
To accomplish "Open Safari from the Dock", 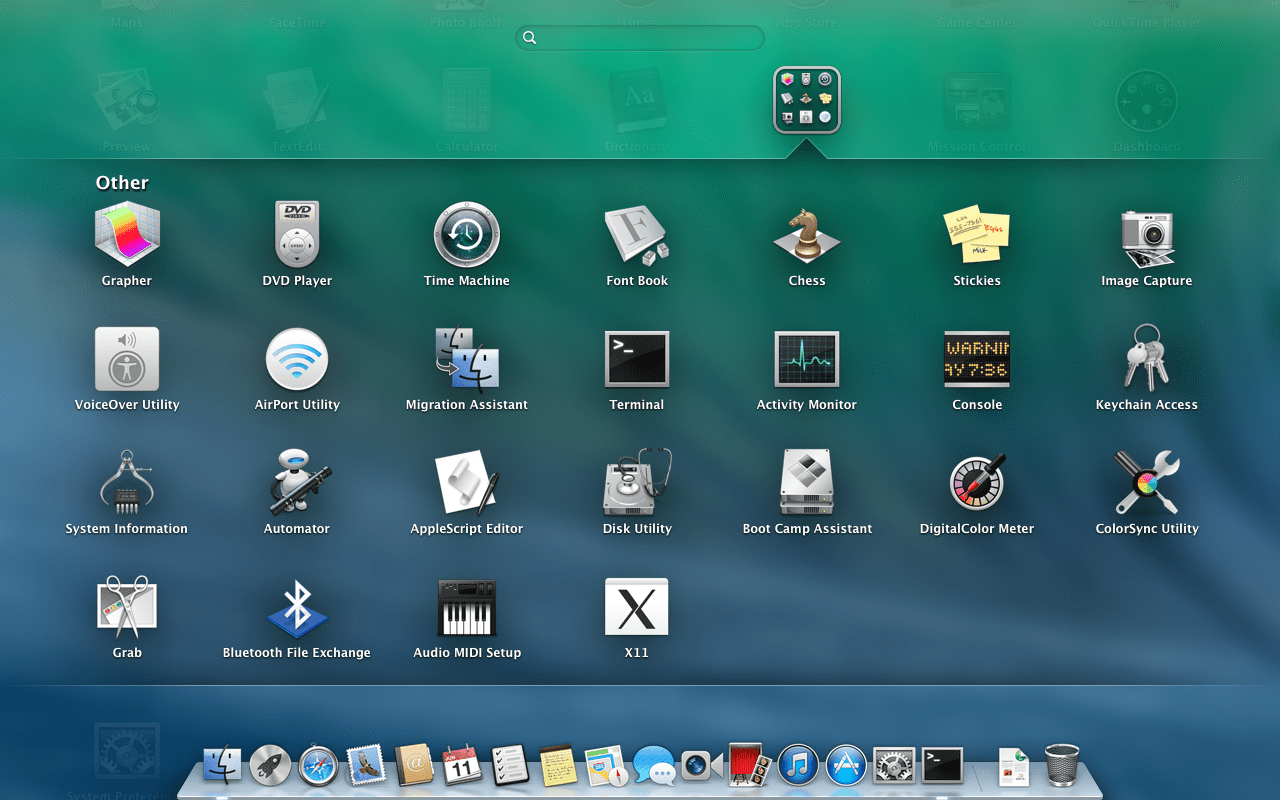I will (318, 766).
